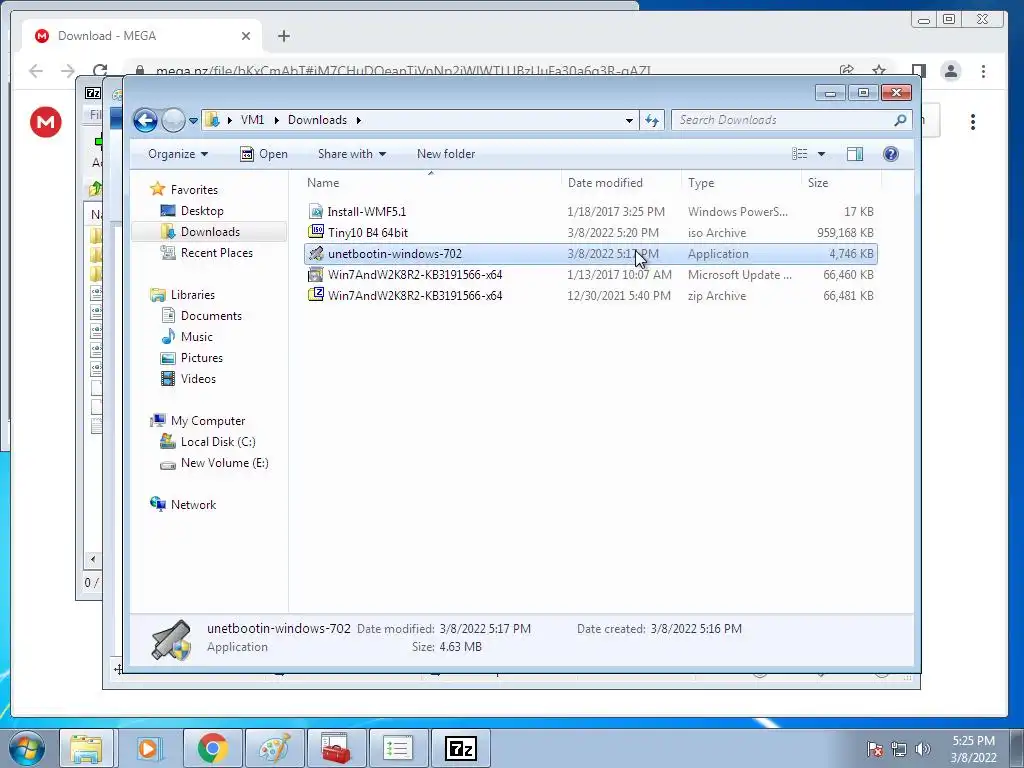1024x768 pixels.
Task: Click the zip archive file icon
Action: click(x=316, y=295)
